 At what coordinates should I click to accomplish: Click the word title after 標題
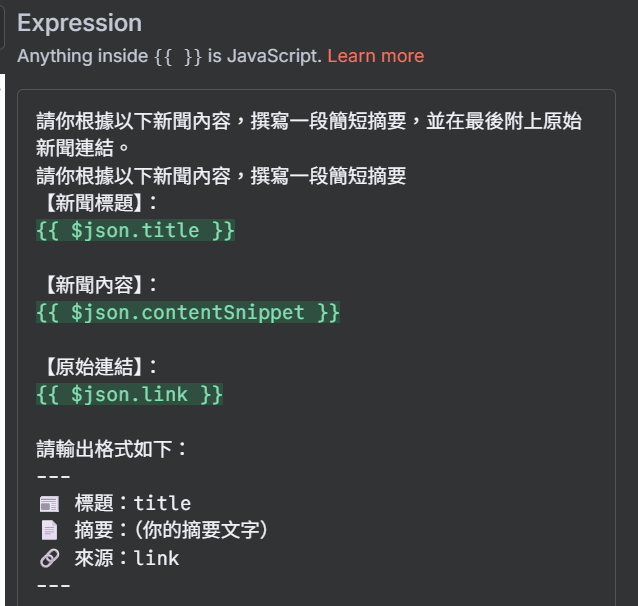(162, 504)
